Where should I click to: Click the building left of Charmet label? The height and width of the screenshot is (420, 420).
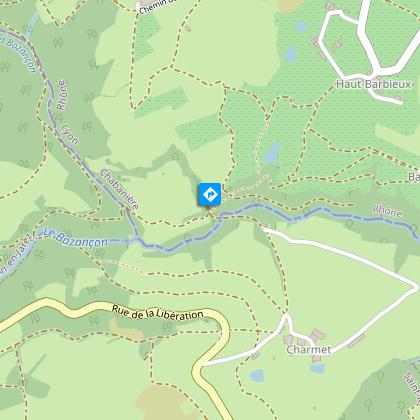[x=288, y=339]
